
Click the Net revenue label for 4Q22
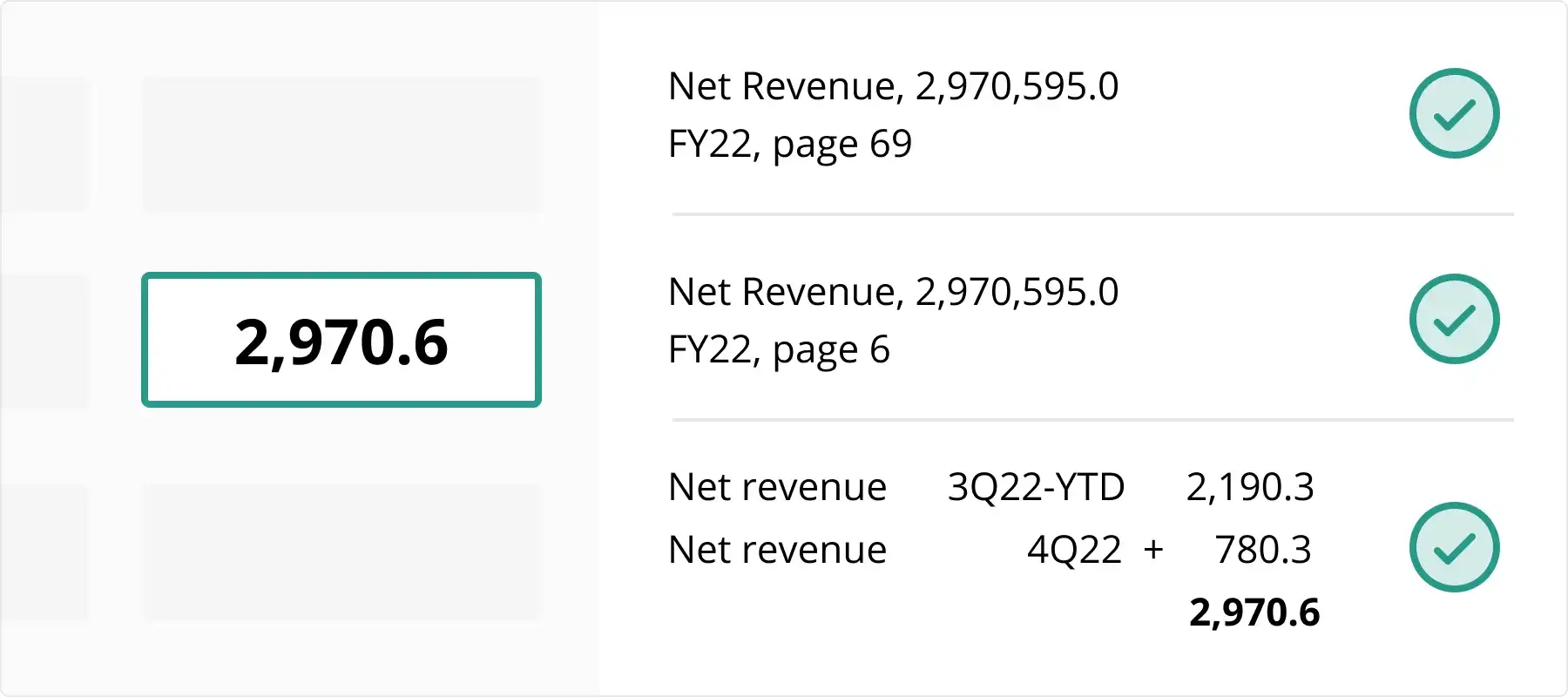[x=777, y=550]
